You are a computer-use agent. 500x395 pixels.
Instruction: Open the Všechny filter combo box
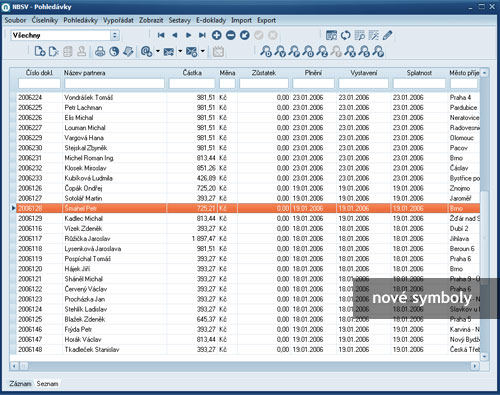(x=65, y=35)
